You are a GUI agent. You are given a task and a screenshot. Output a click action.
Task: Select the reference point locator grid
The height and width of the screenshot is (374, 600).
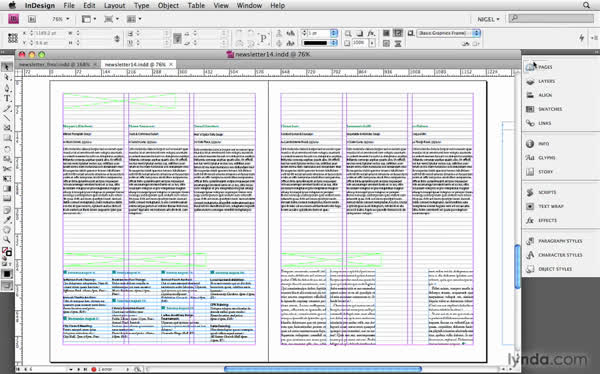pyautogui.click(x=13, y=38)
